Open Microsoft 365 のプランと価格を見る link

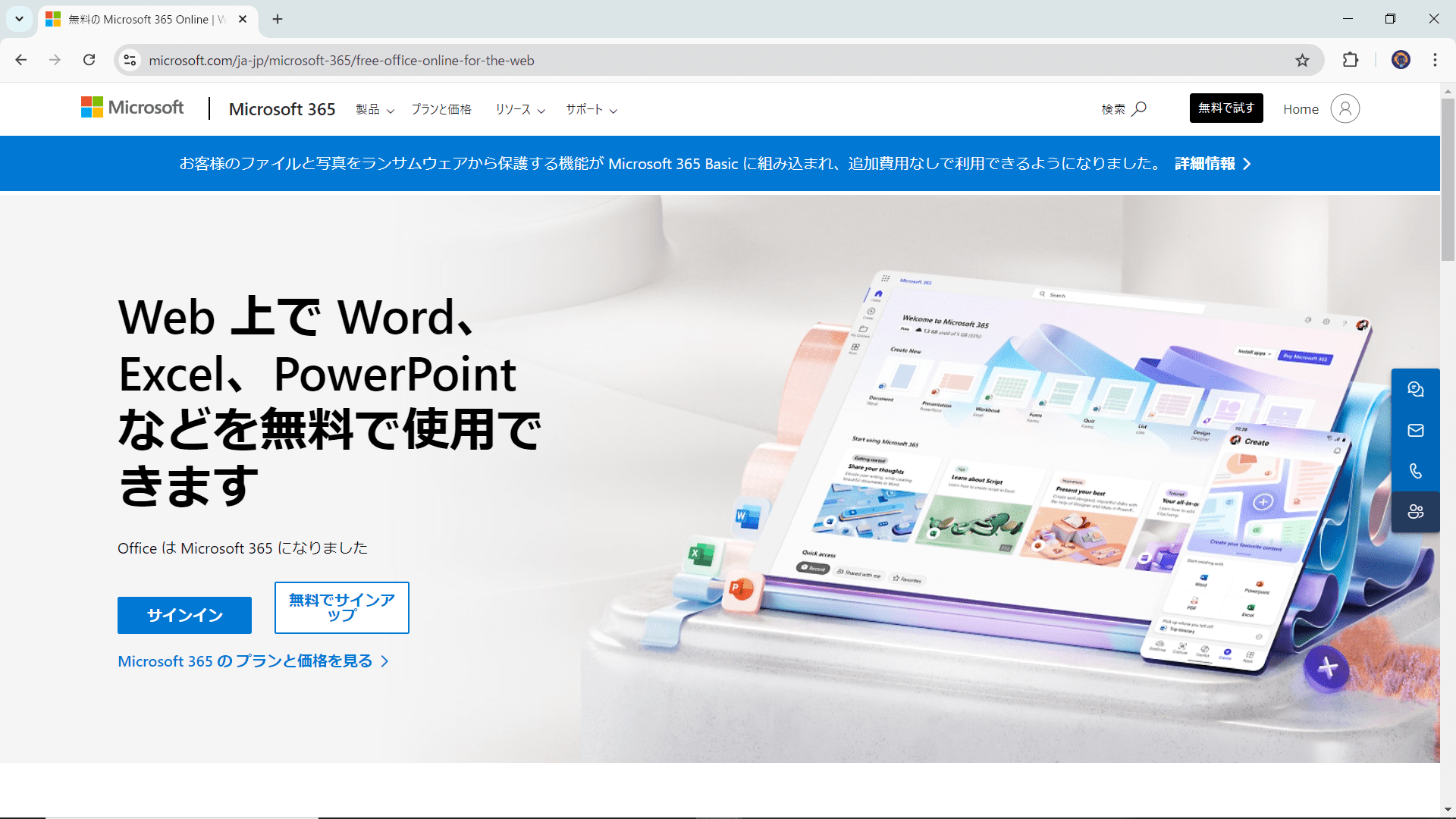coord(253,661)
